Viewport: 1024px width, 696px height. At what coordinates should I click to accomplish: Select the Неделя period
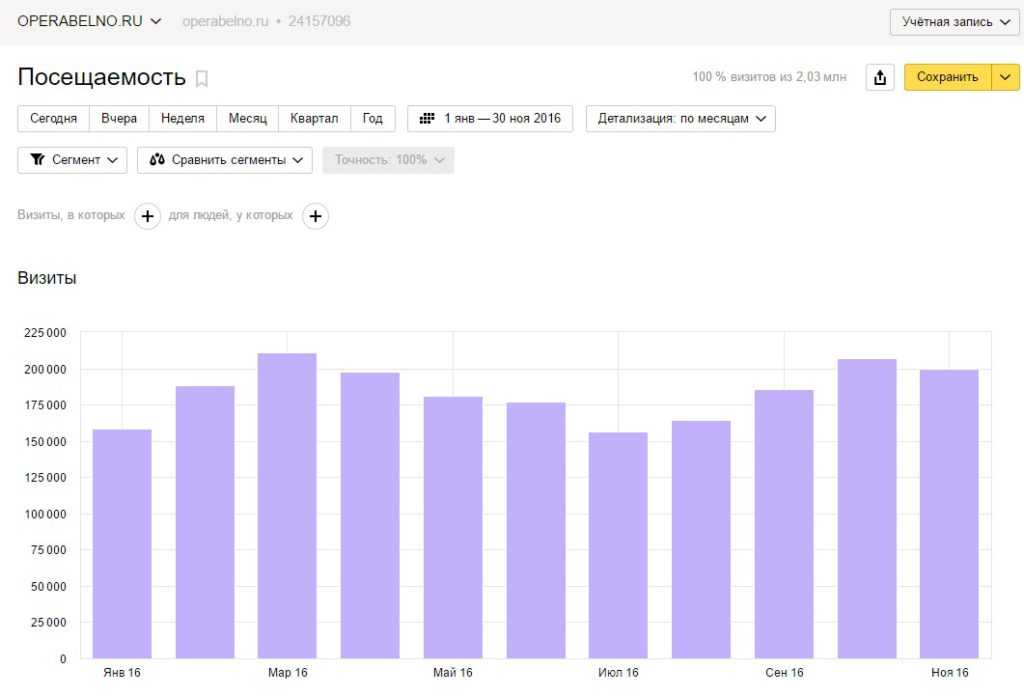[x=183, y=119]
